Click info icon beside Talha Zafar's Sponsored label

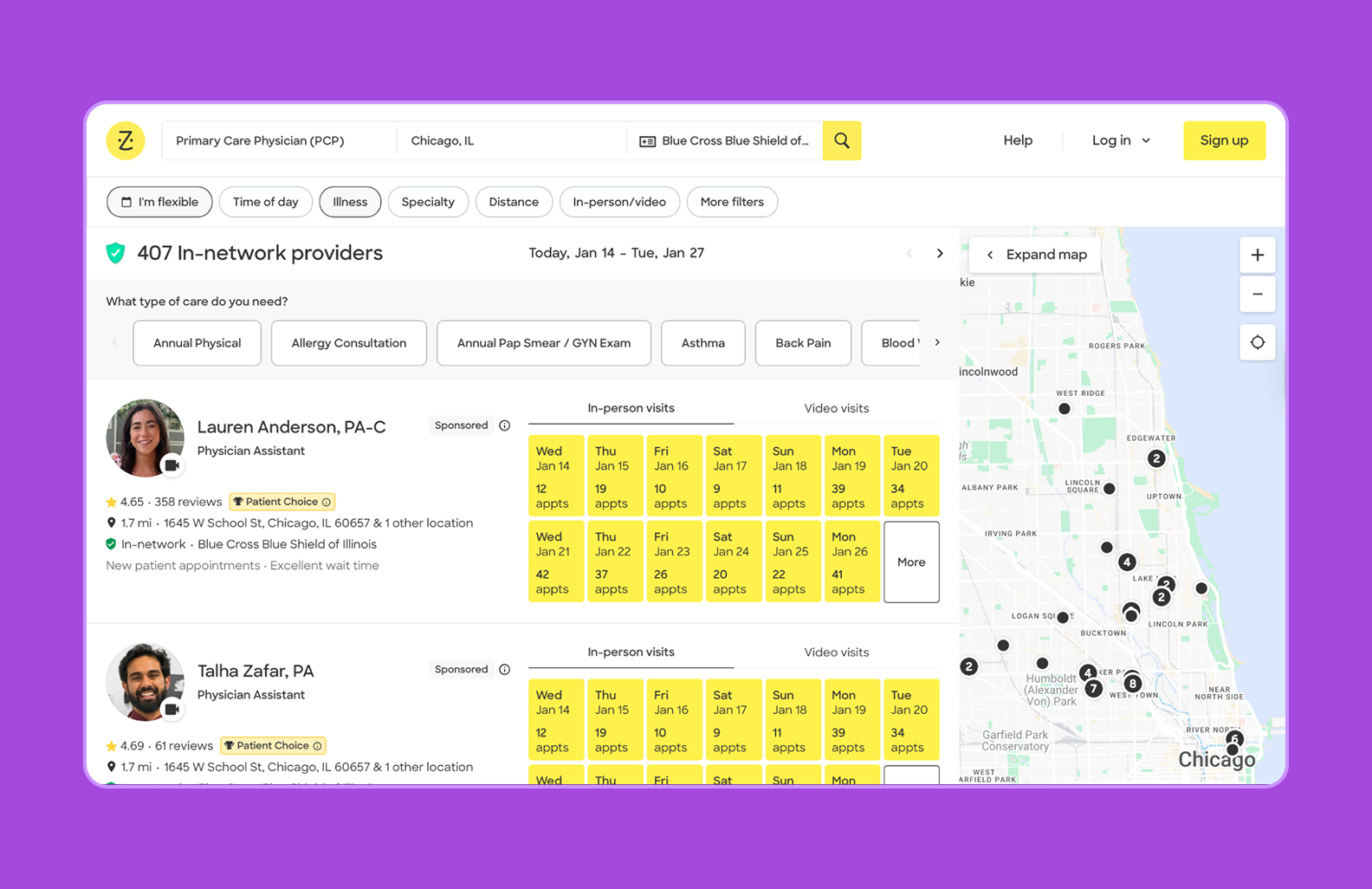[x=505, y=670]
